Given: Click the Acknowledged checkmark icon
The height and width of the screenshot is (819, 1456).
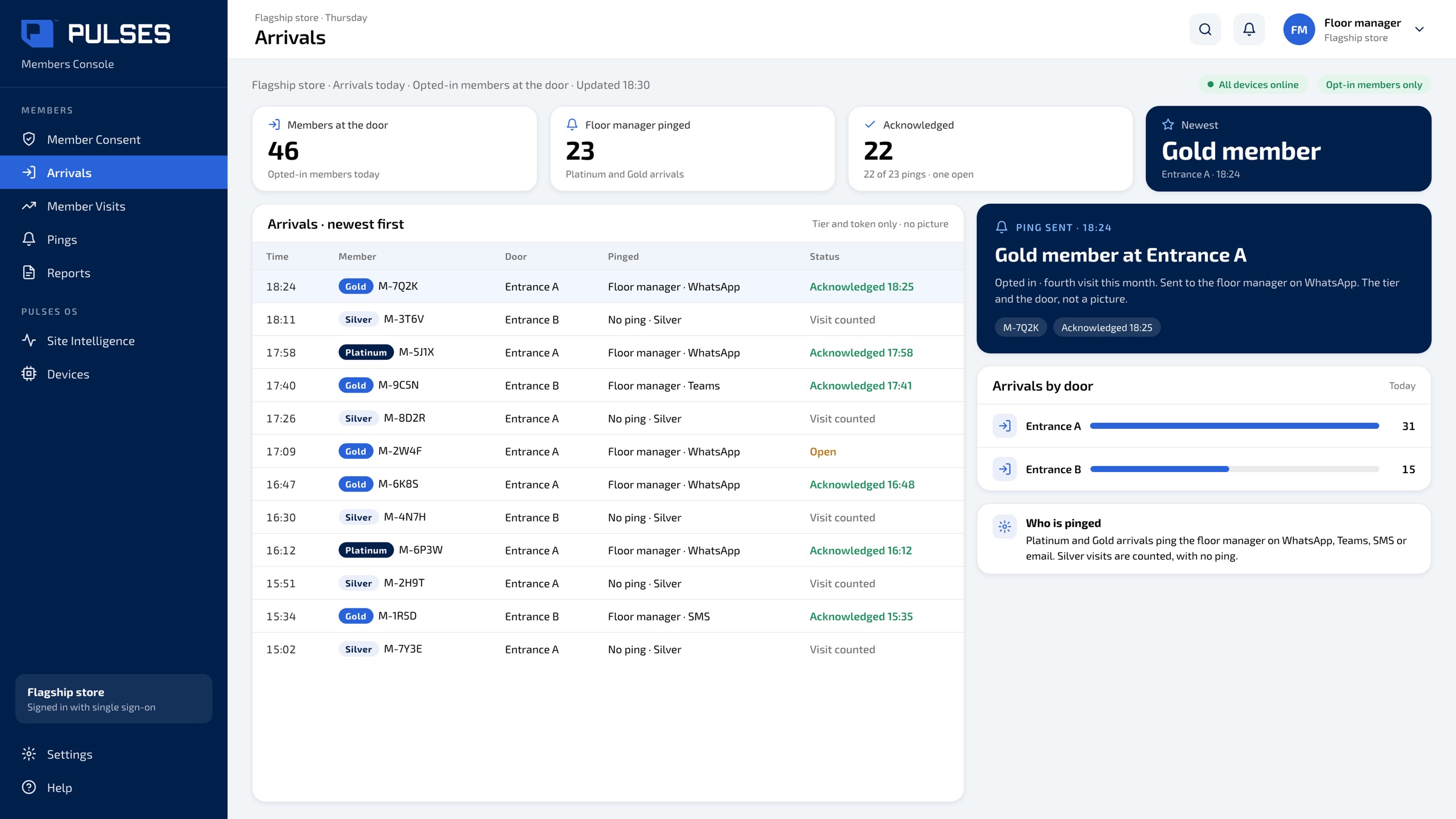Looking at the screenshot, I should point(870,124).
